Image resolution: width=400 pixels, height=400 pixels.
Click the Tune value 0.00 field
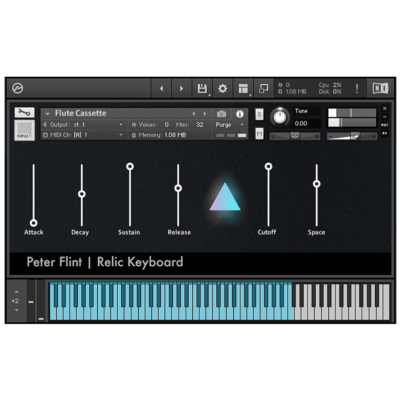coord(306,124)
